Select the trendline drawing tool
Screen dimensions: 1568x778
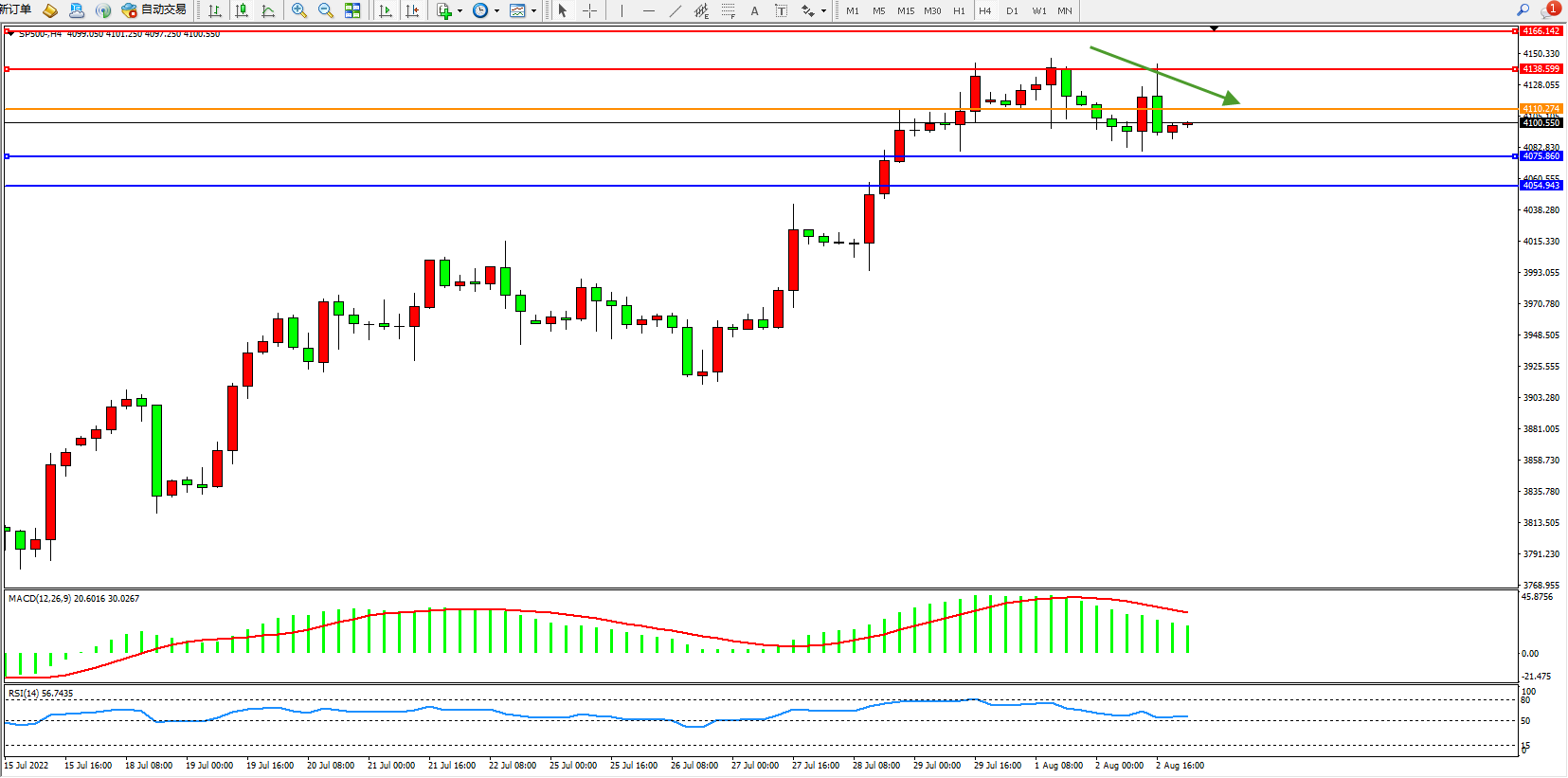click(x=675, y=10)
